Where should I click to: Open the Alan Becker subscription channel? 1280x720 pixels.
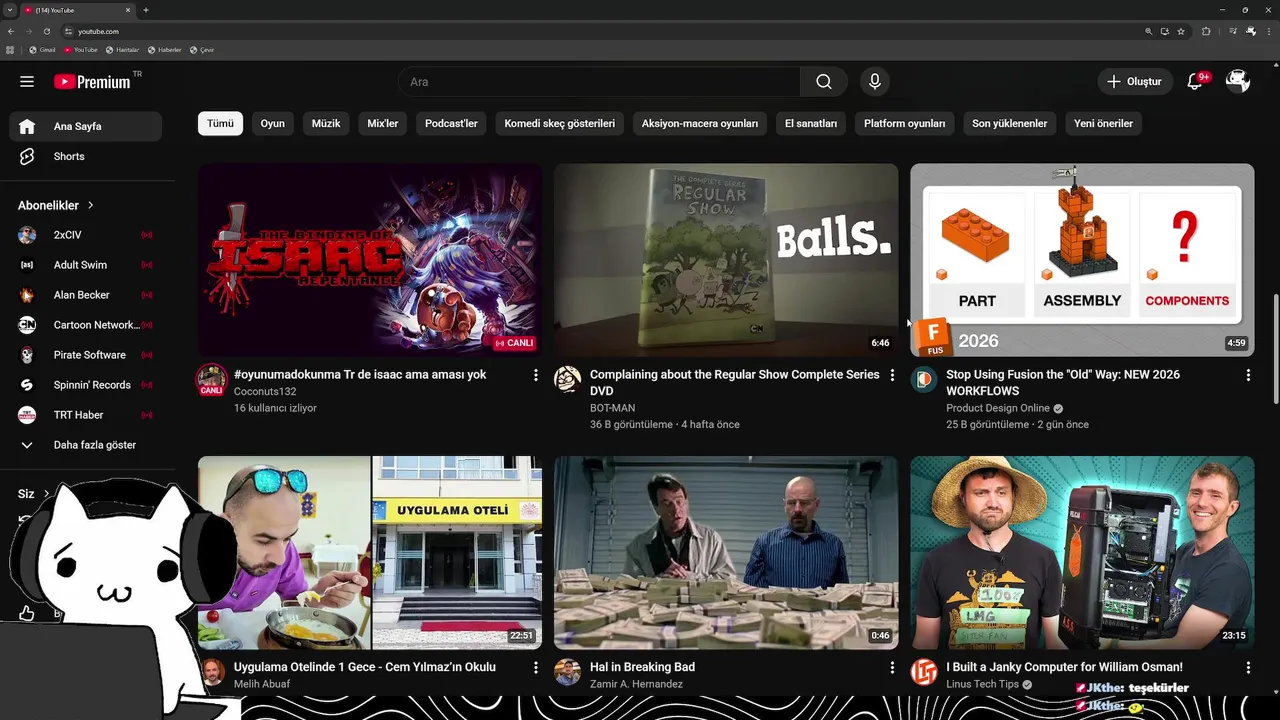(86, 295)
